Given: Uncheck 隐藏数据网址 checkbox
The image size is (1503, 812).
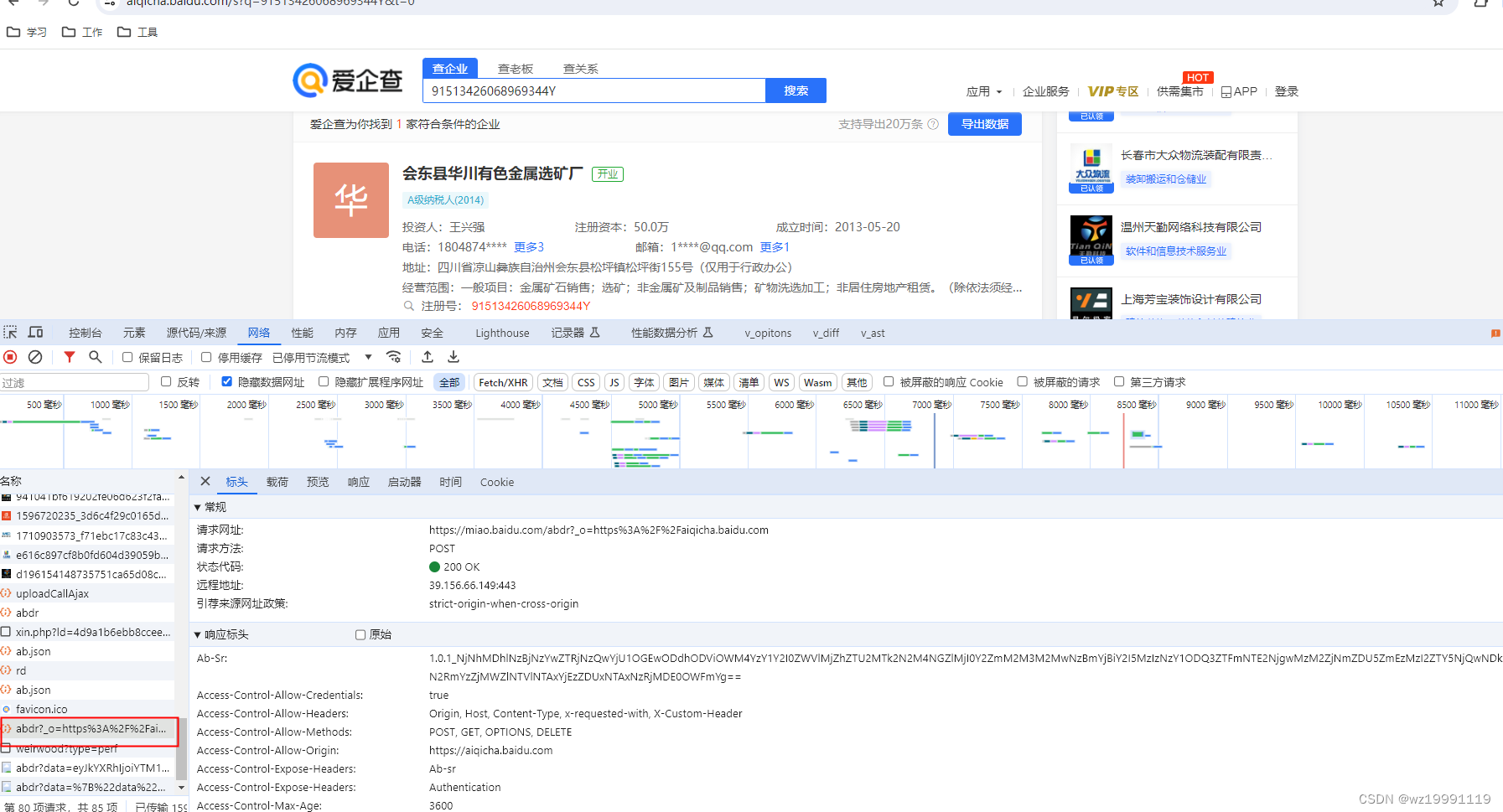Looking at the screenshot, I should point(226,381).
